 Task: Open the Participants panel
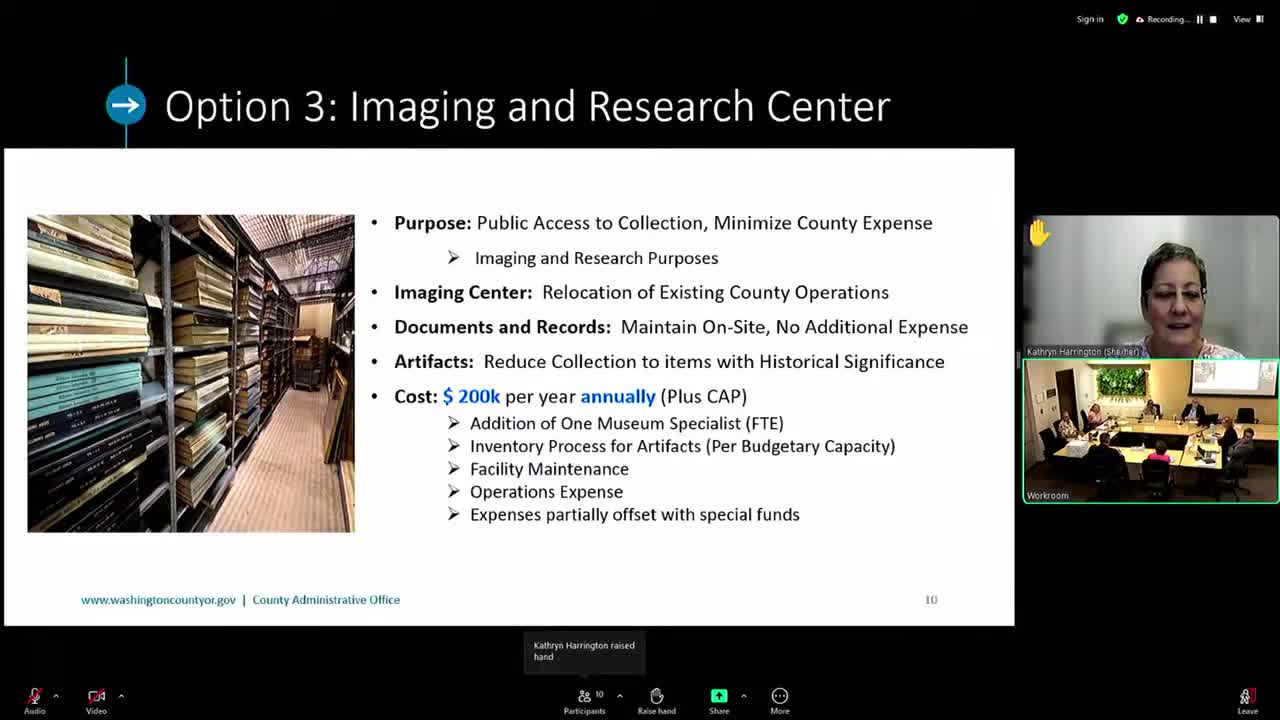point(584,699)
